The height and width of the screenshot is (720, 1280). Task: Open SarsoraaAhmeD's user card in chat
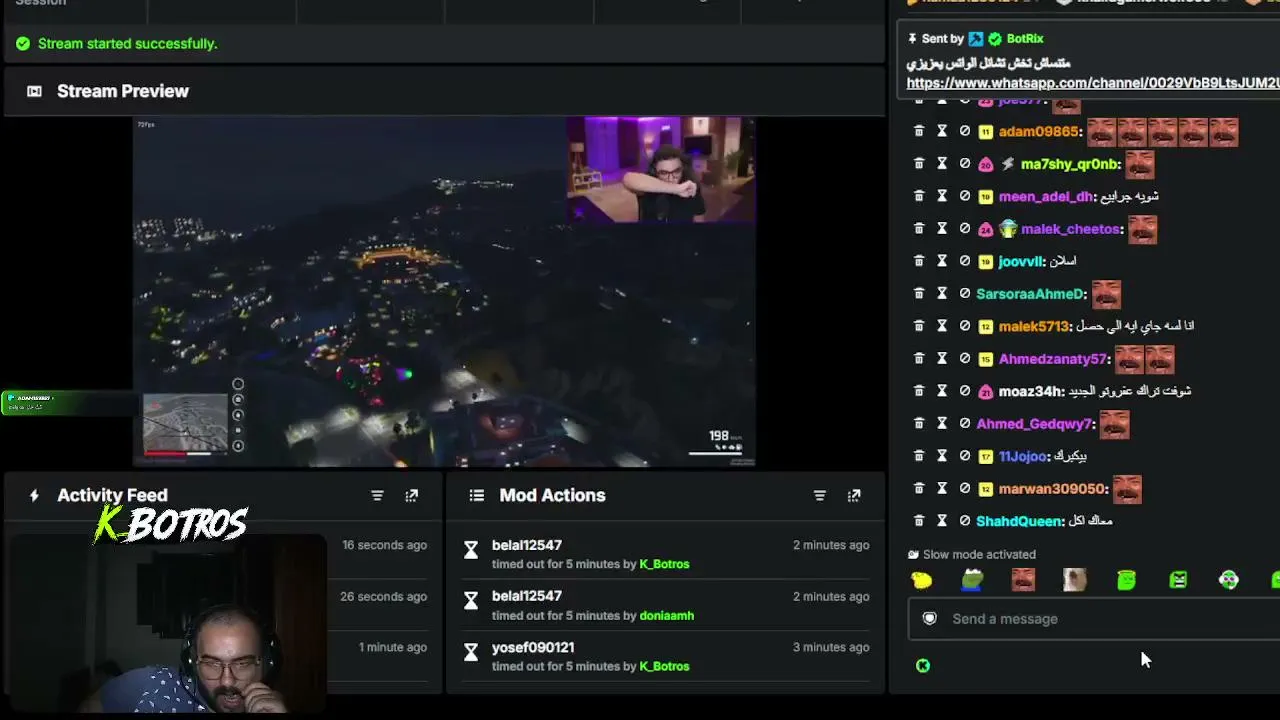1031,294
